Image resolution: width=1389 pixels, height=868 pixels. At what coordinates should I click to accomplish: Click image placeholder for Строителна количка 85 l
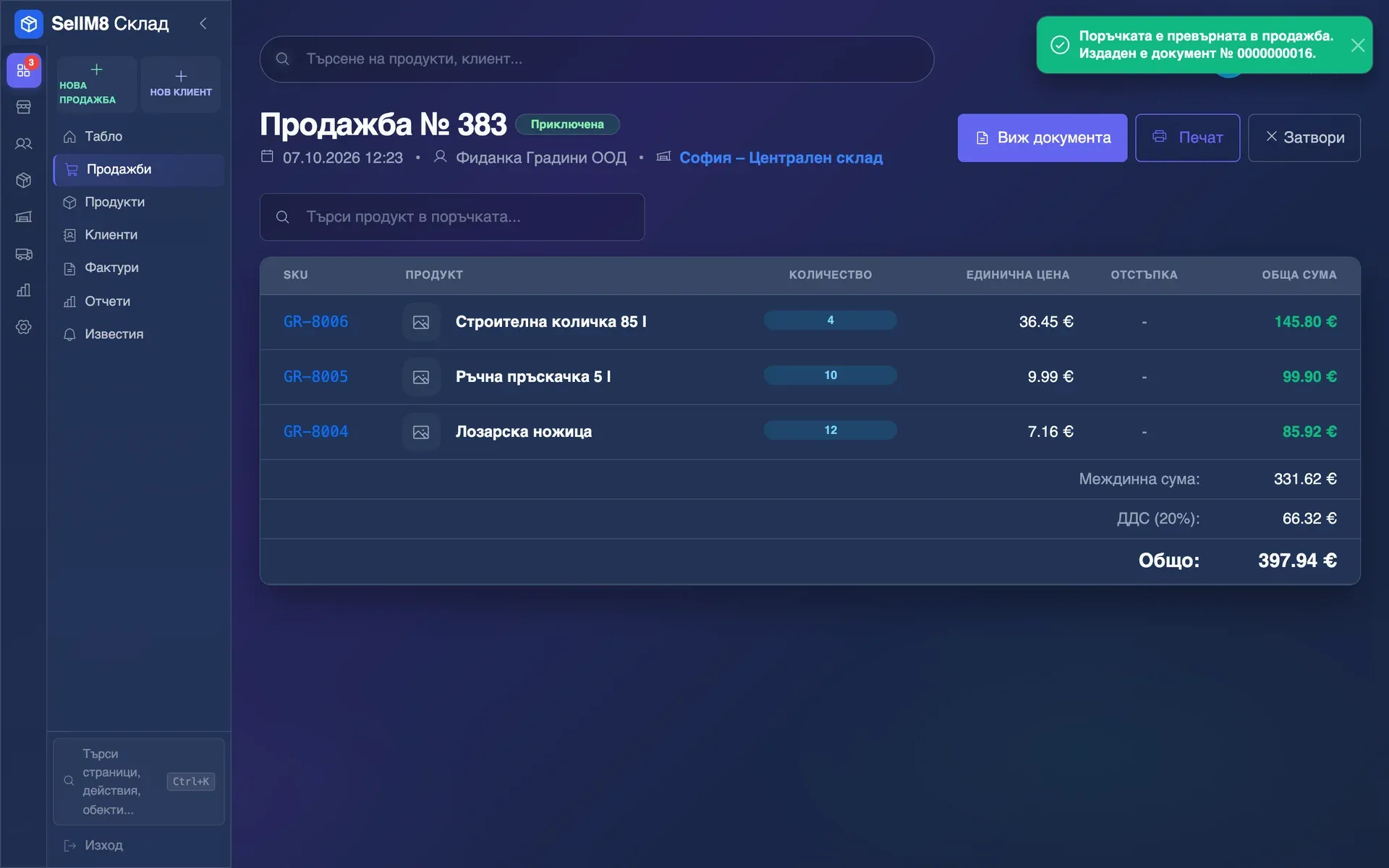[421, 322]
